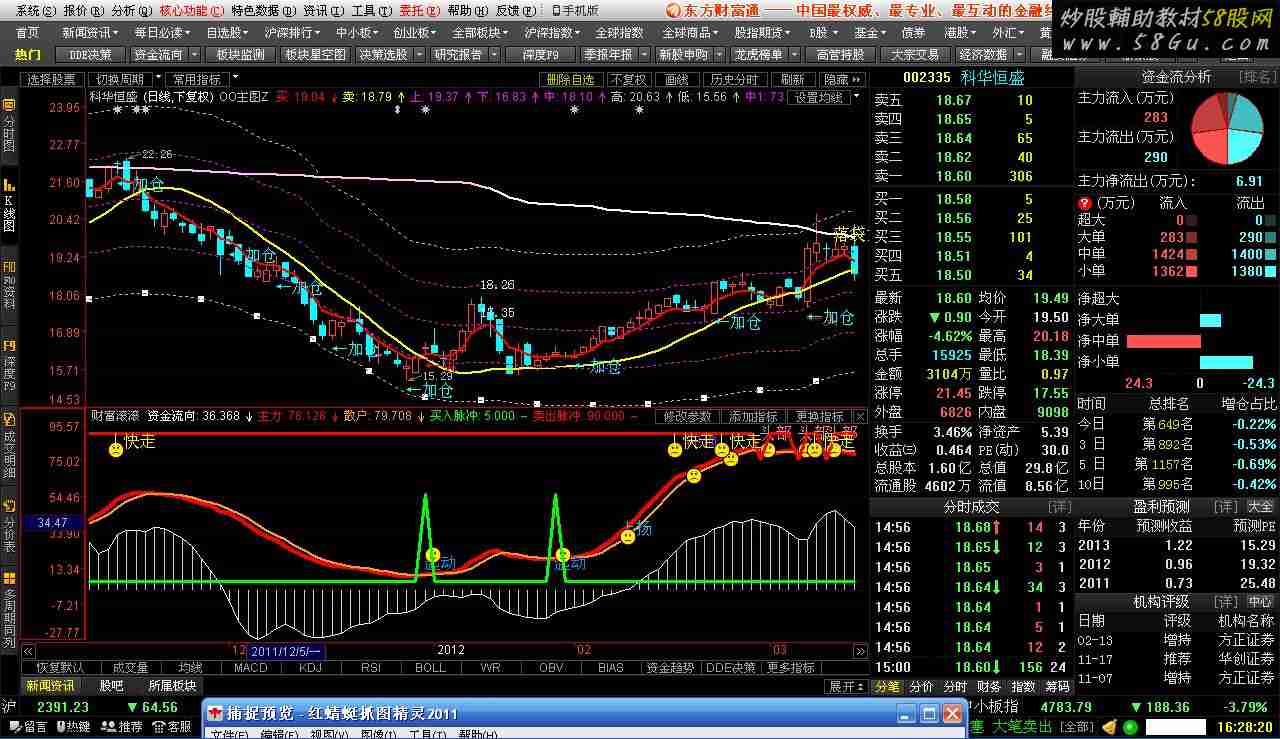This screenshot has height=739, width=1280.
Task: Click the 详 link beside 分时成交
Action: point(1058,507)
